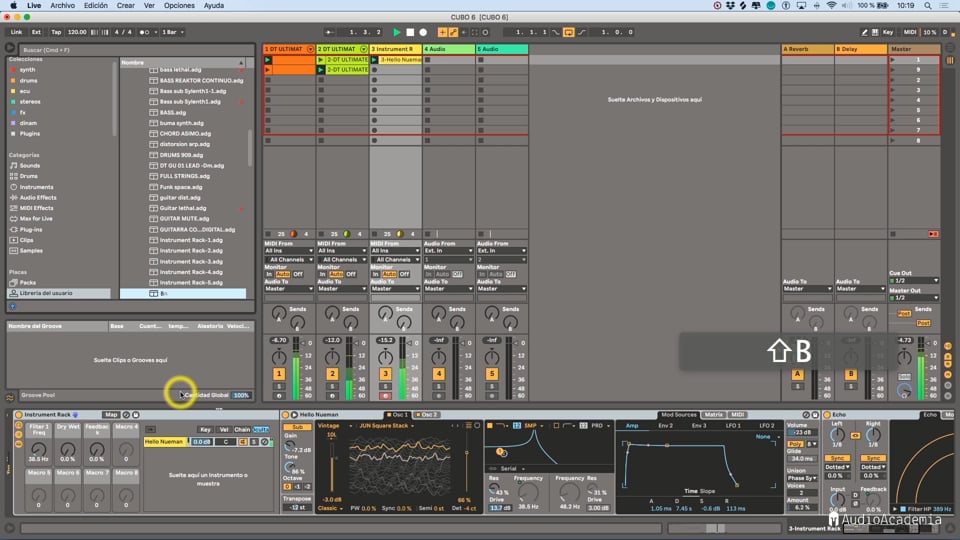
Task: Open the Master Out 1/2 dropdown
Action: tap(914, 298)
